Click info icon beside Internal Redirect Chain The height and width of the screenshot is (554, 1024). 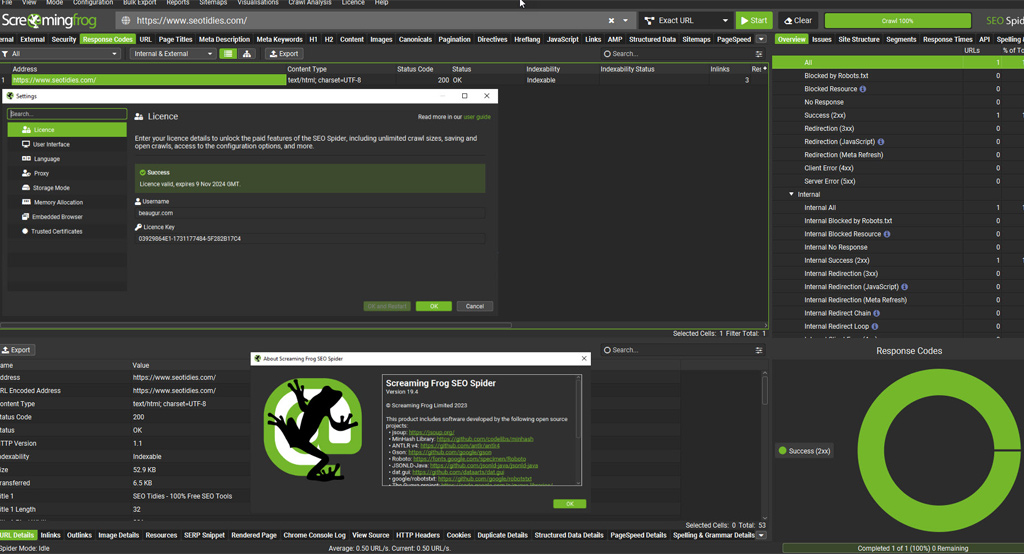875,313
